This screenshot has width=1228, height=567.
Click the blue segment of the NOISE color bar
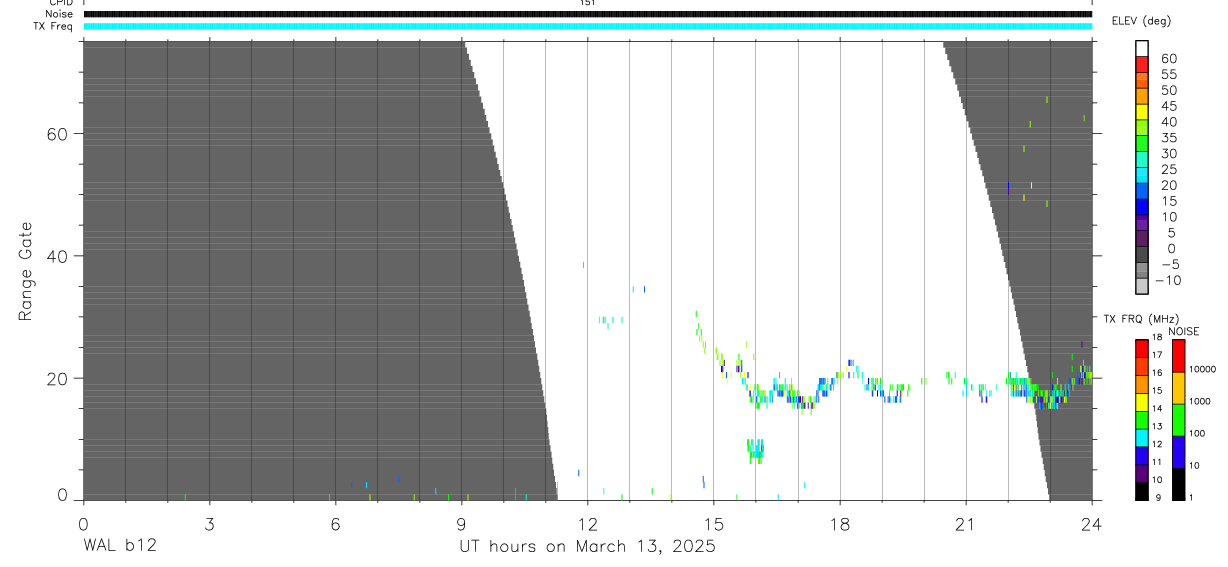pos(1177,451)
